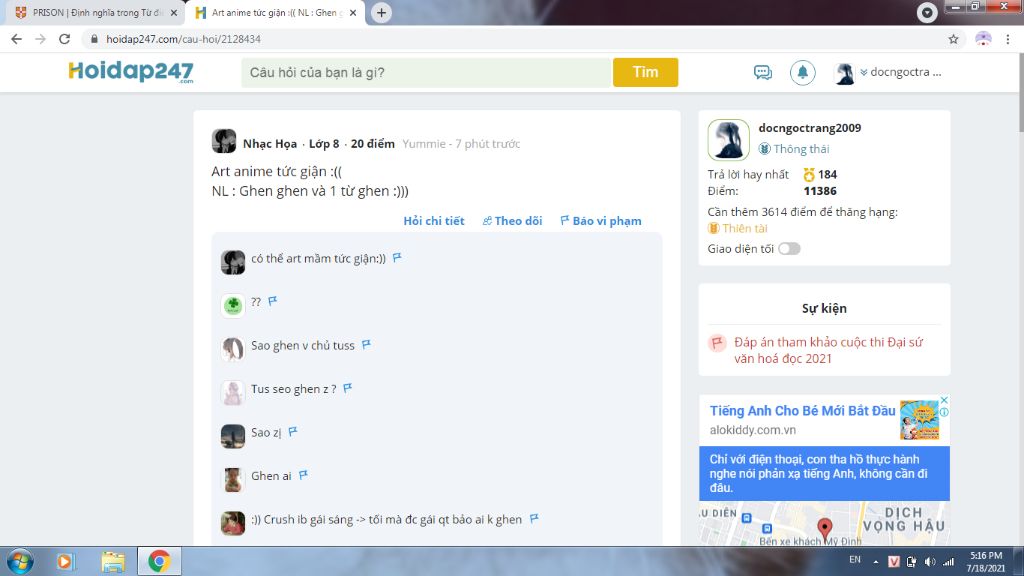
Task: Flag the 'Crush ib gái sáng' comment
Action: pos(534,519)
